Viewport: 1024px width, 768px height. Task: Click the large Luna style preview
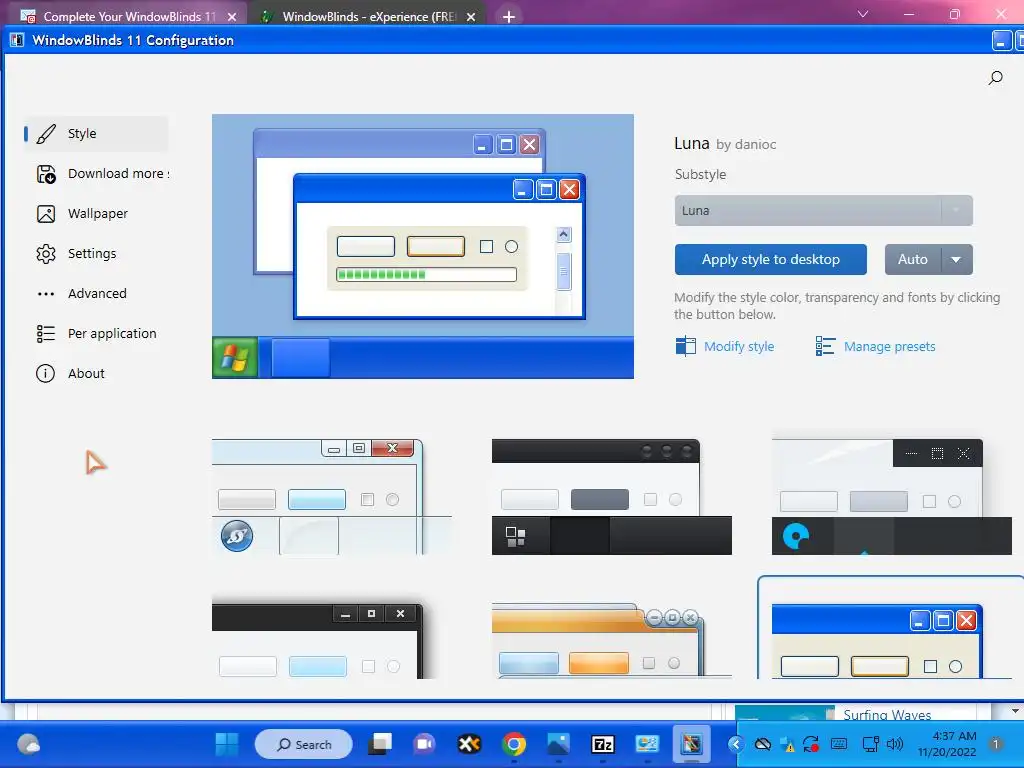(x=423, y=246)
